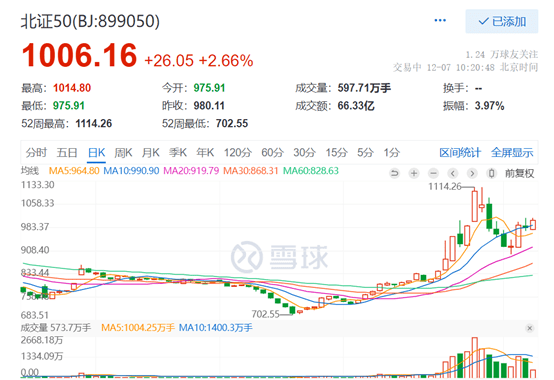Click 全屏显示 fullscreen link

point(512,153)
